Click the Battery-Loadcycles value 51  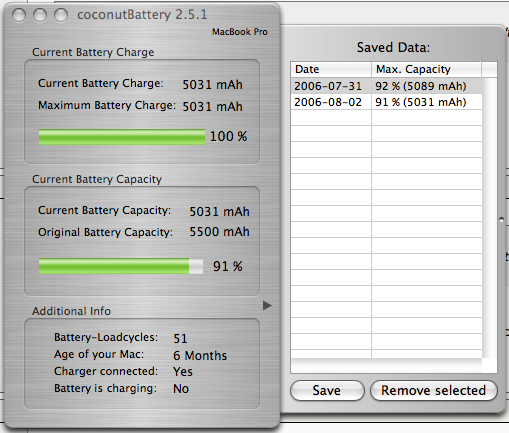(180, 338)
